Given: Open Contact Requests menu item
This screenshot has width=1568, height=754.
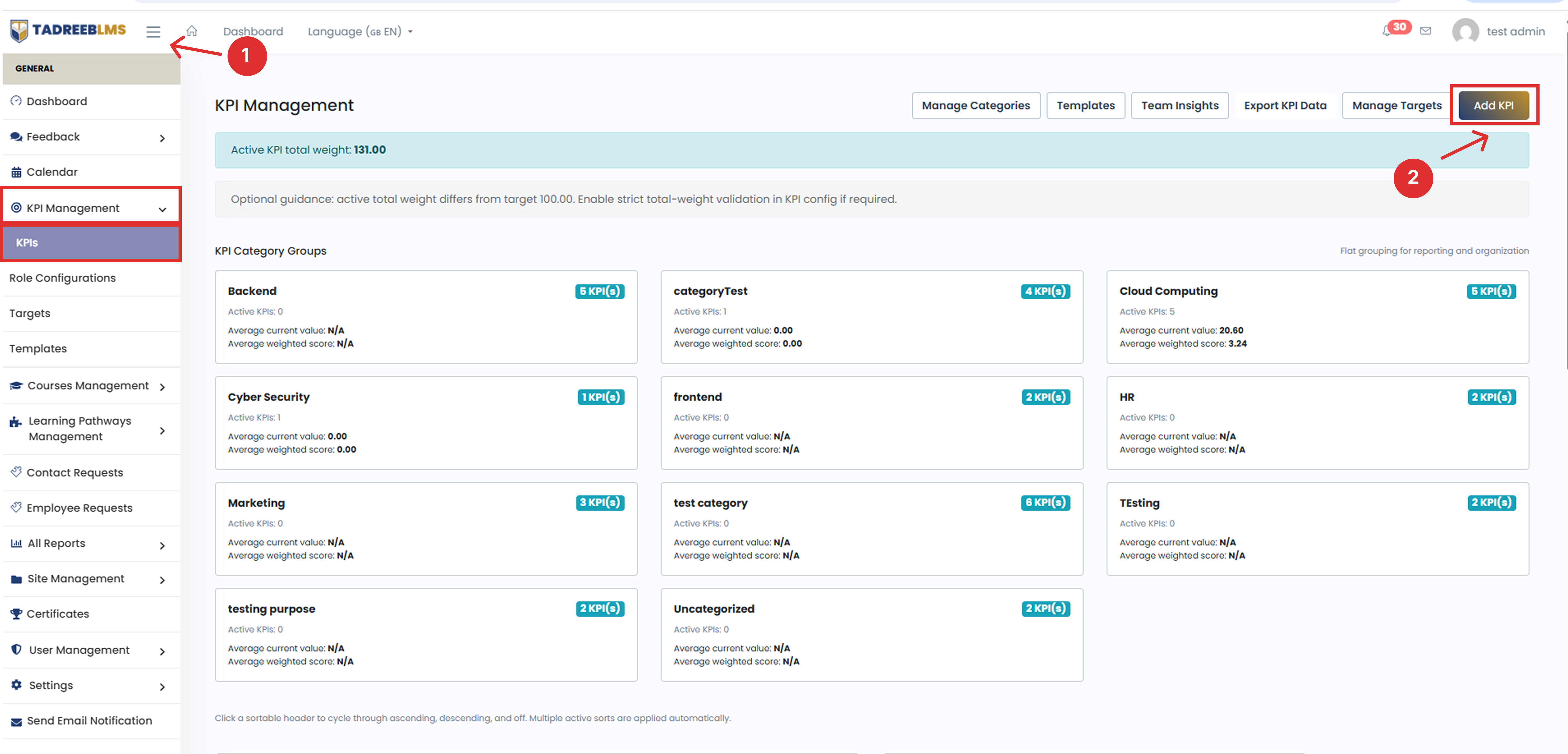Looking at the screenshot, I should (91, 473).
